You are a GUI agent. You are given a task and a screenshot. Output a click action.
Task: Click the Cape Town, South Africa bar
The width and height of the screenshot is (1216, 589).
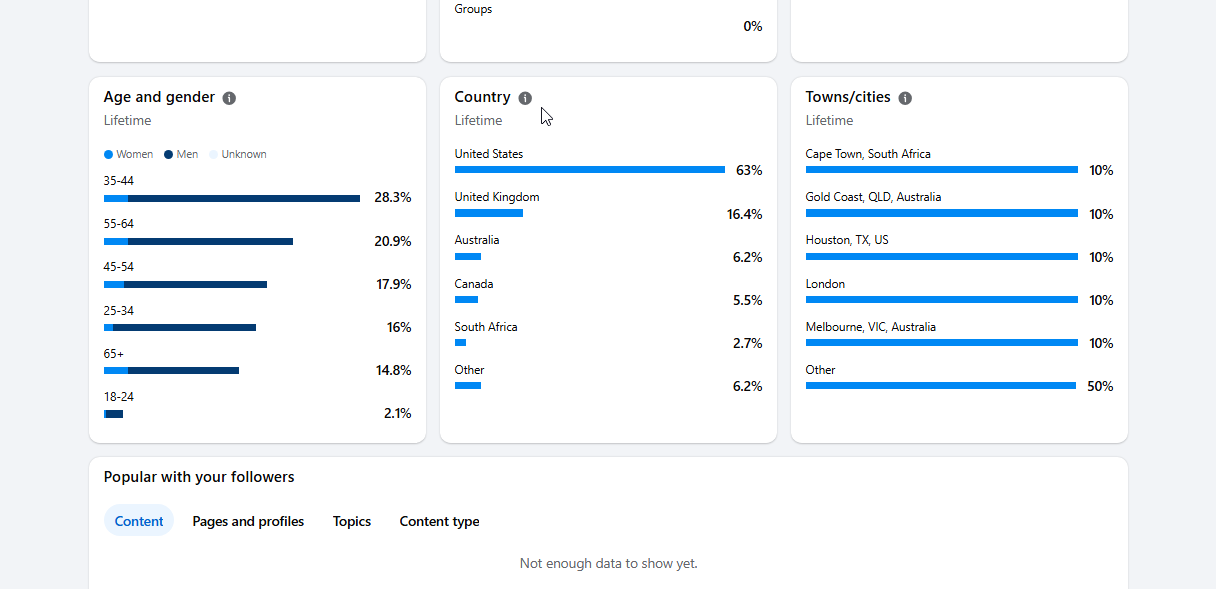942,170
